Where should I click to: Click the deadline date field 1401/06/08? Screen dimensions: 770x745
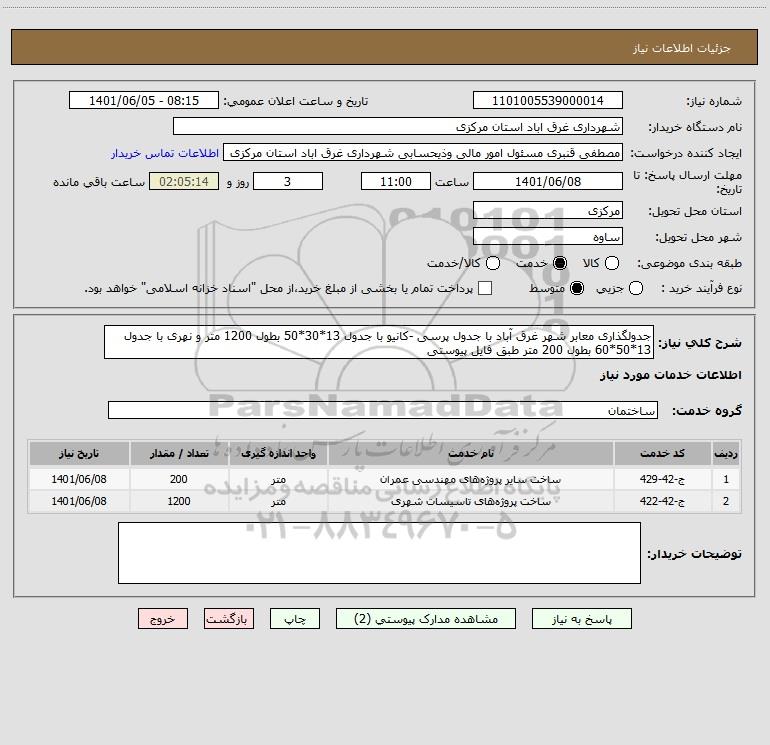pyautogui.click(x=548, y=181)
